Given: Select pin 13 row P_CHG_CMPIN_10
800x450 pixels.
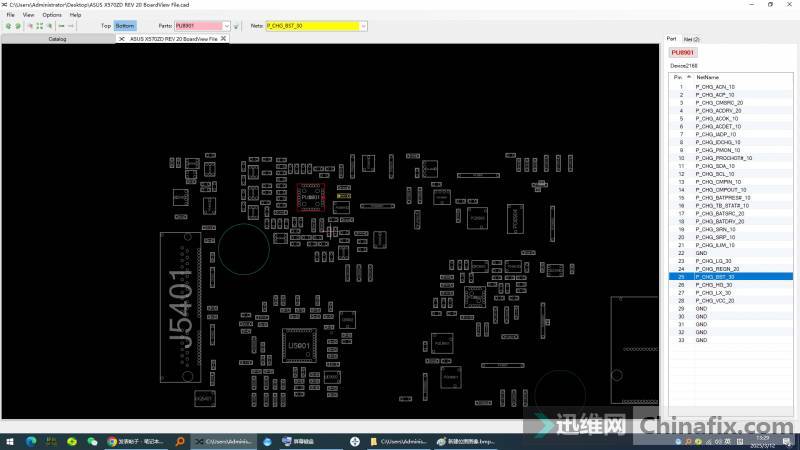Looking at the screenshot, I should click(731, 182).
